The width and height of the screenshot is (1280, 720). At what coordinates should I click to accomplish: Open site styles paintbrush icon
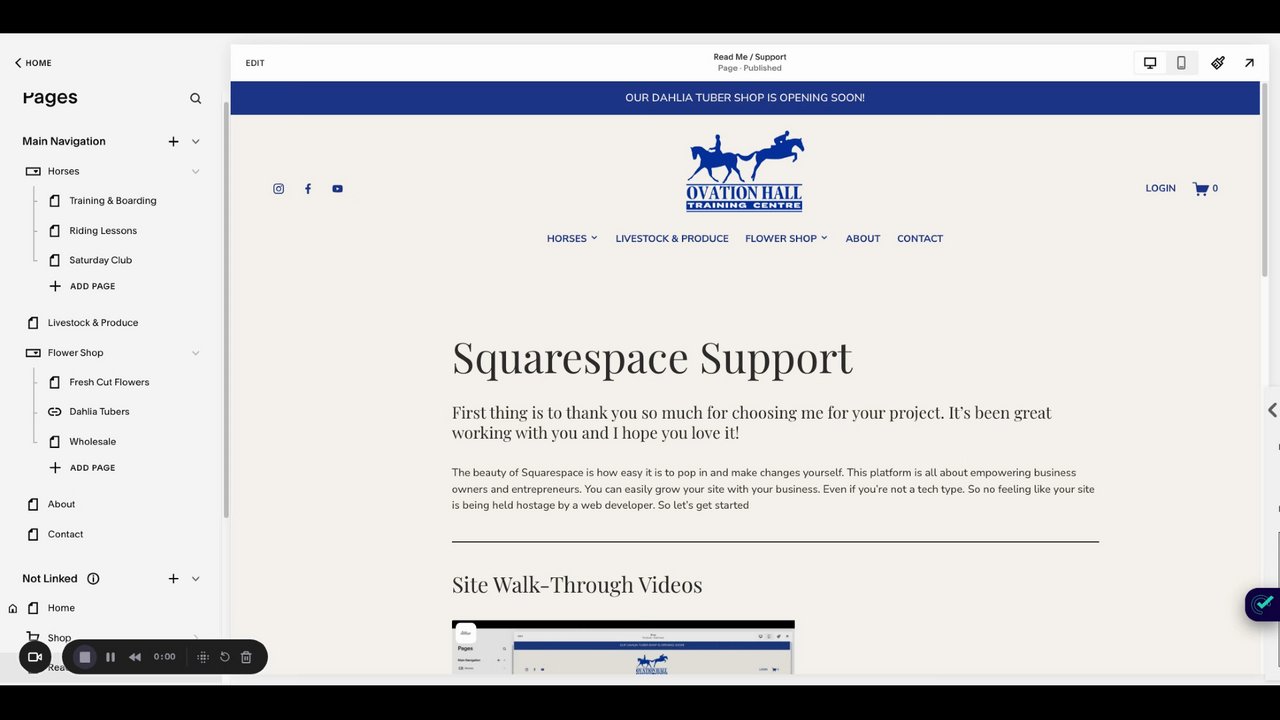tap(1218, 63)
